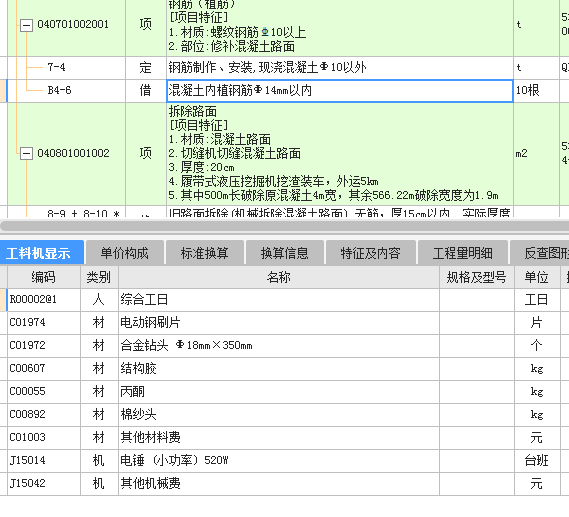569x517 pixels.
Task: Open the 特征及内容 tab
Action: [371, 253]
